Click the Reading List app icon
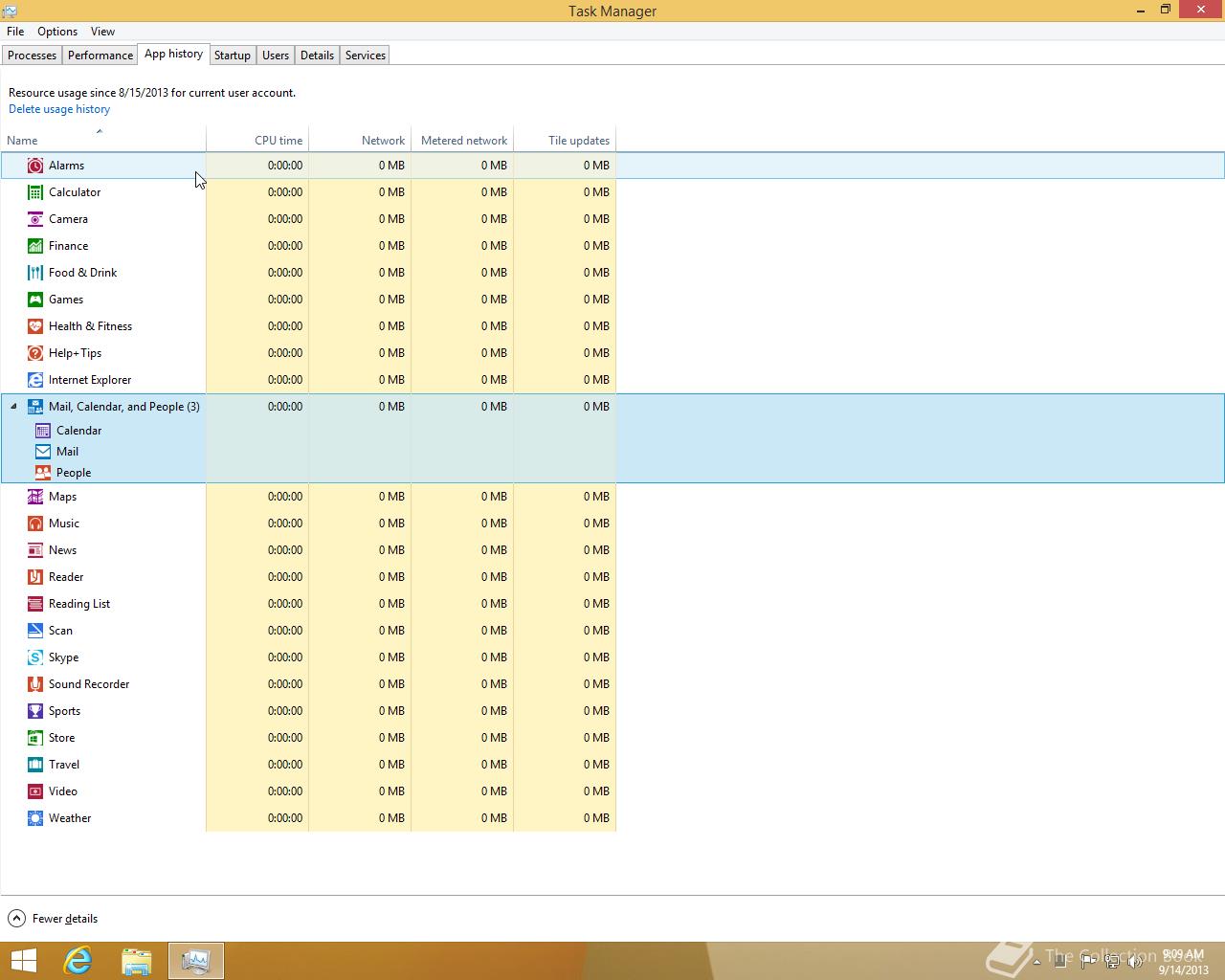The width and height of the screenshot is (1225, 980). tap(35, 604)
